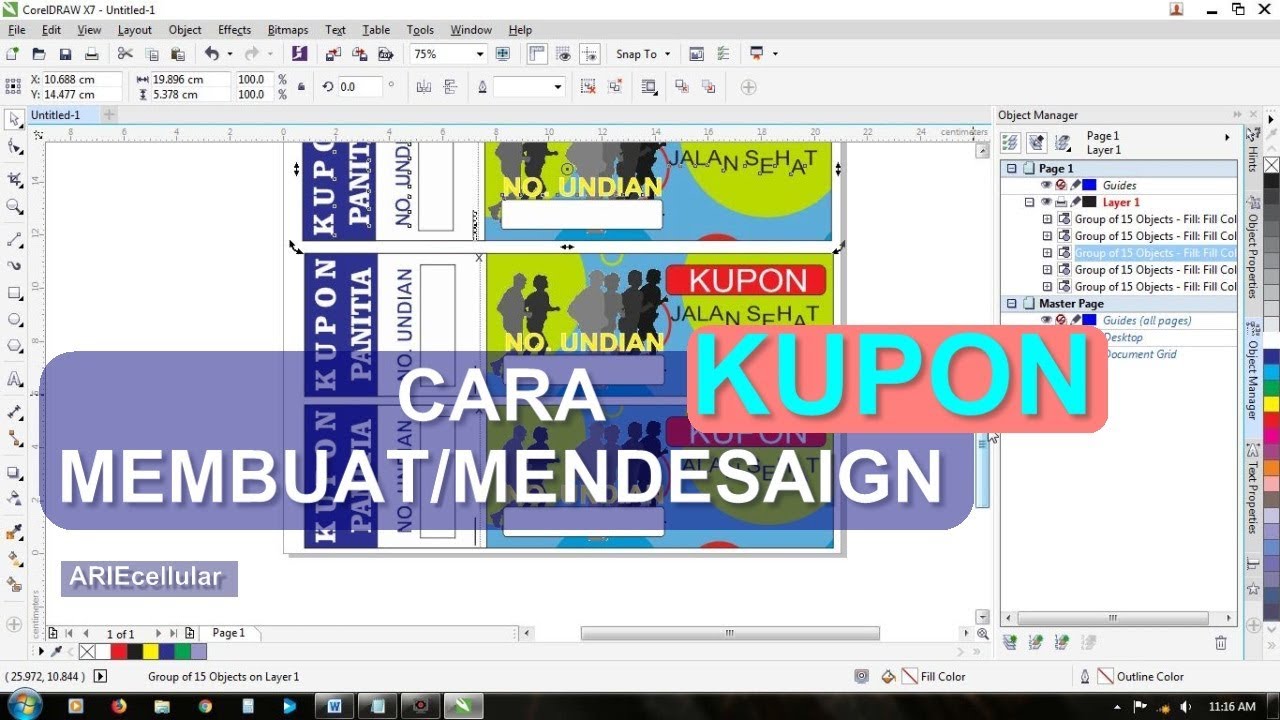Toggle the Lock Ratio padlock
1280x720 pixels.
point(301,87)
